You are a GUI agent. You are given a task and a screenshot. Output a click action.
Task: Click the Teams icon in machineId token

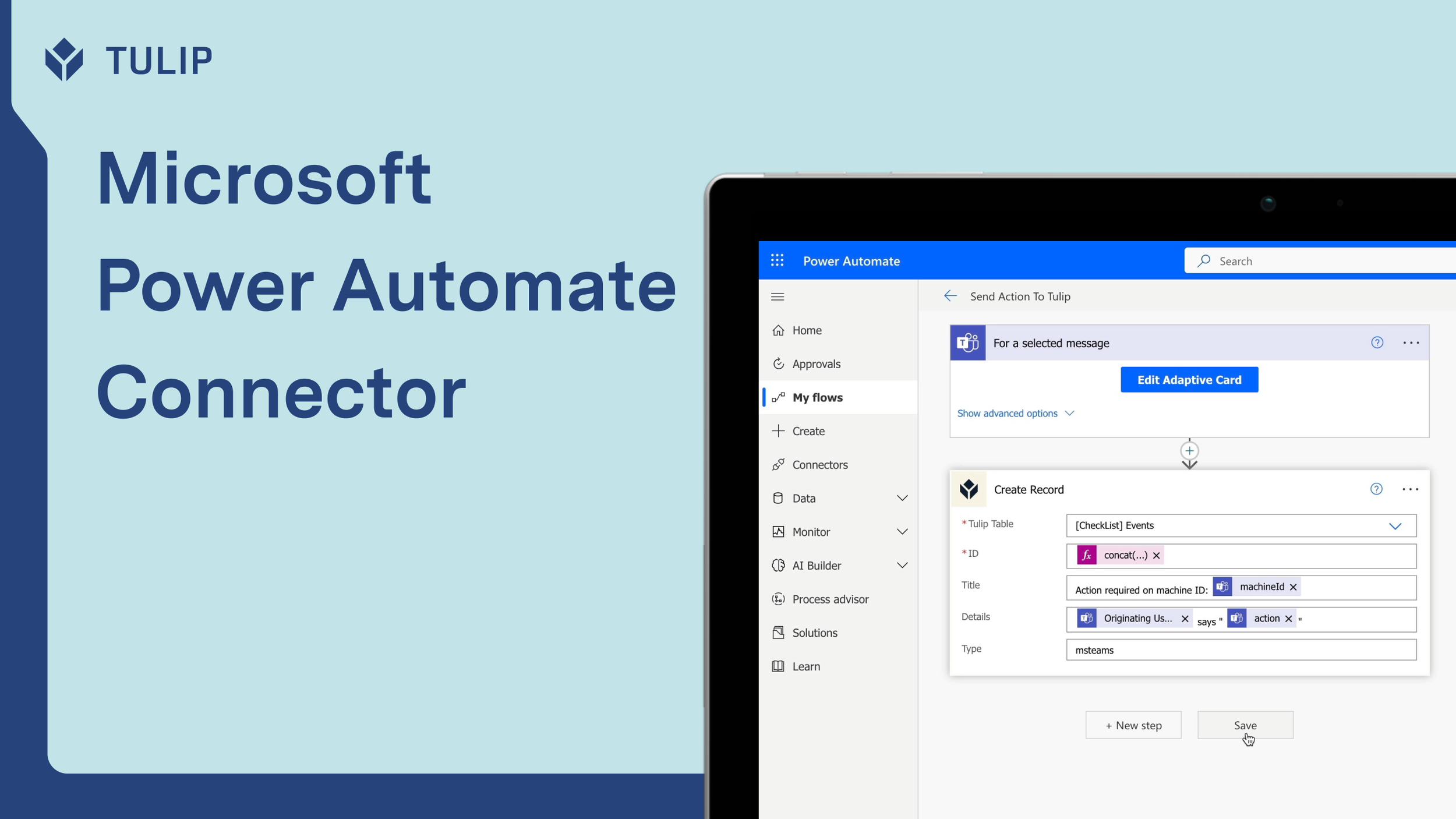[x=1222, y=587]
